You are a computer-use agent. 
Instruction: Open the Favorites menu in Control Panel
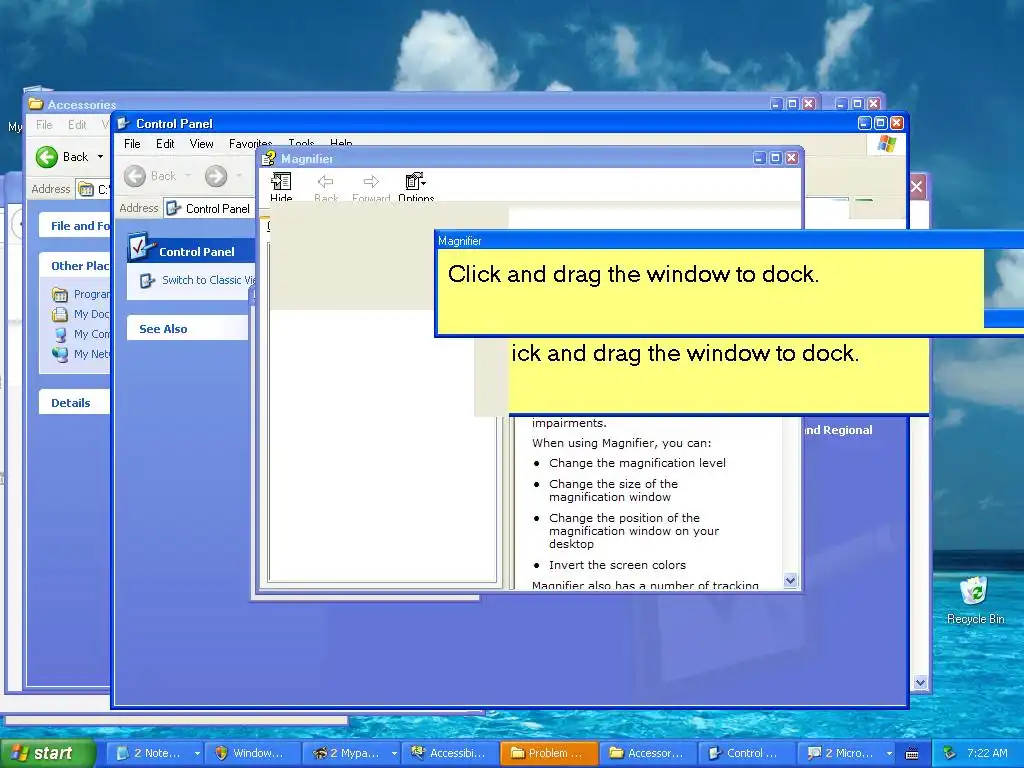[250, 144]
